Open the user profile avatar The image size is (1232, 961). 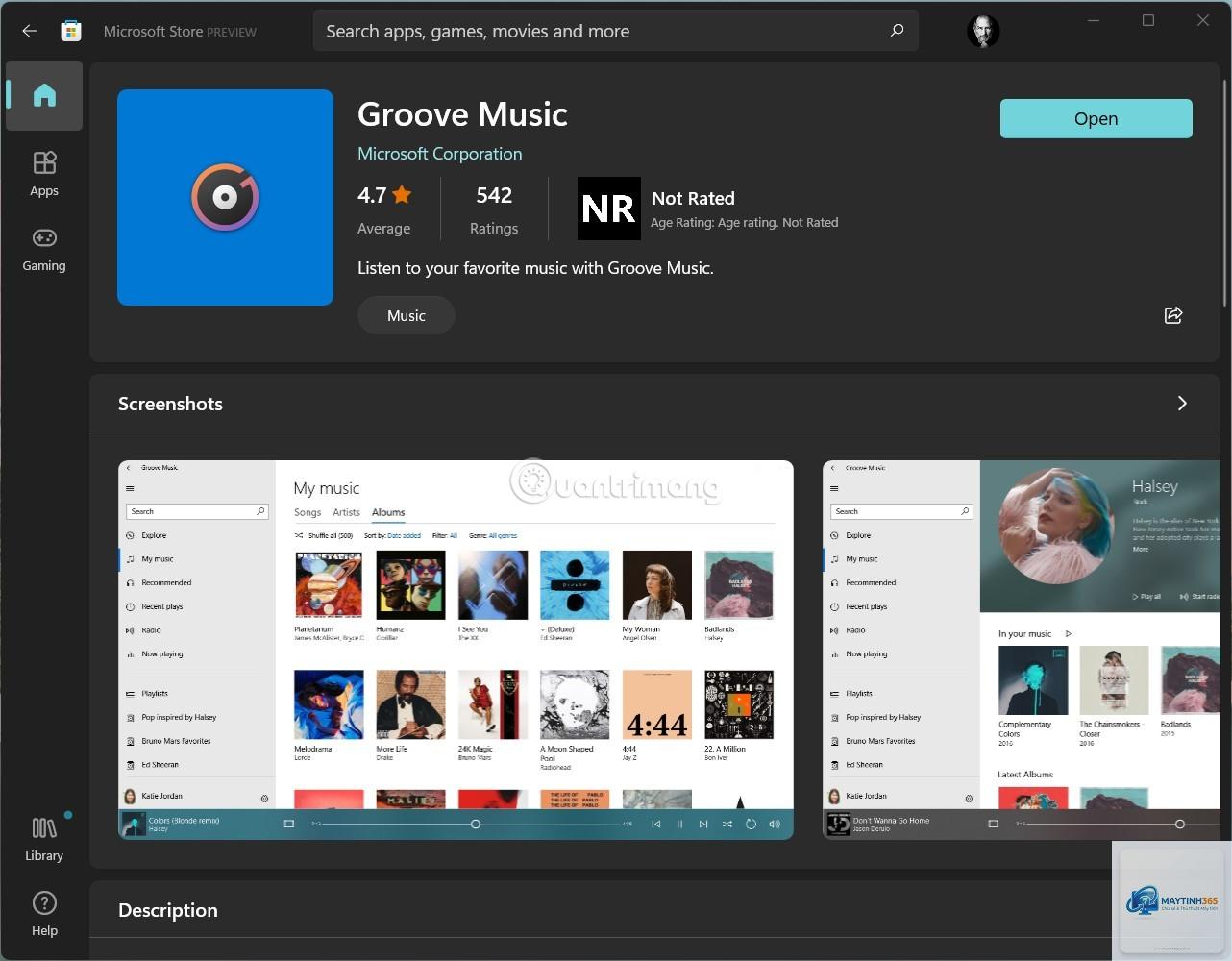[x=983, y=31]
